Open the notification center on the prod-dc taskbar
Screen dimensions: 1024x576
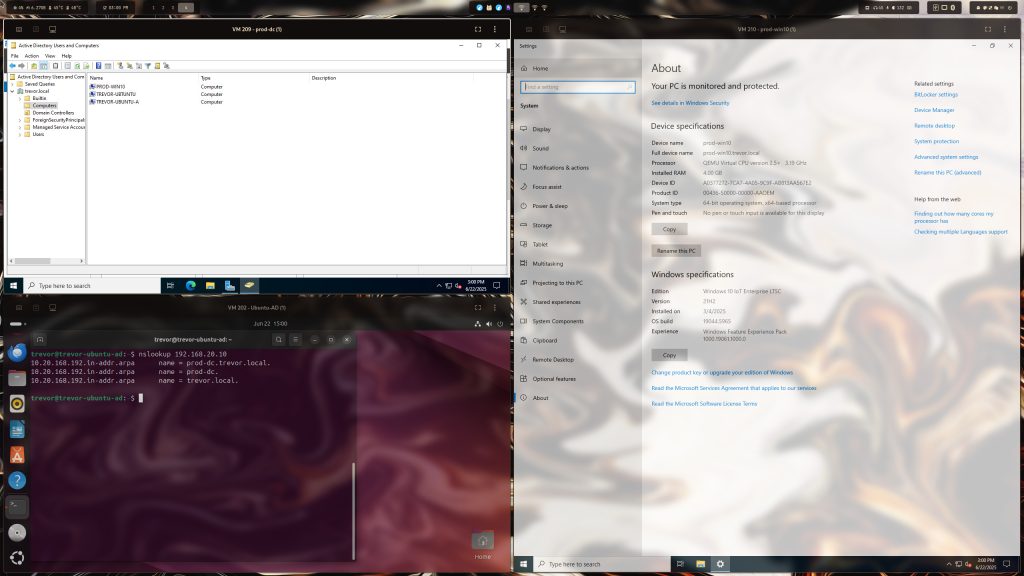(x=497, y=285)
